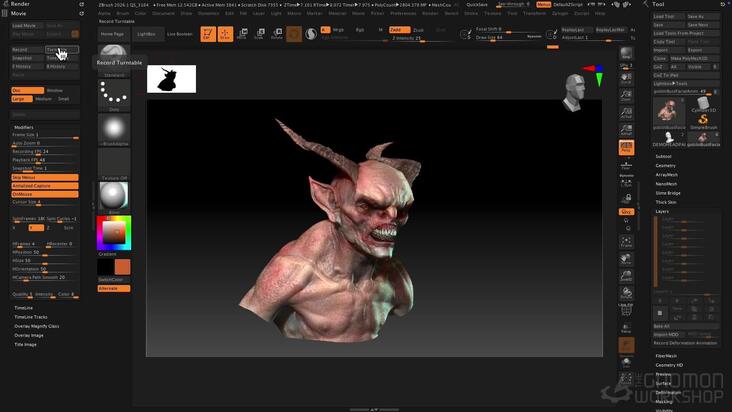The width and height of the screenshot is (732, 412).
Task: Open the Document menu
Action: tap(163, 14)
